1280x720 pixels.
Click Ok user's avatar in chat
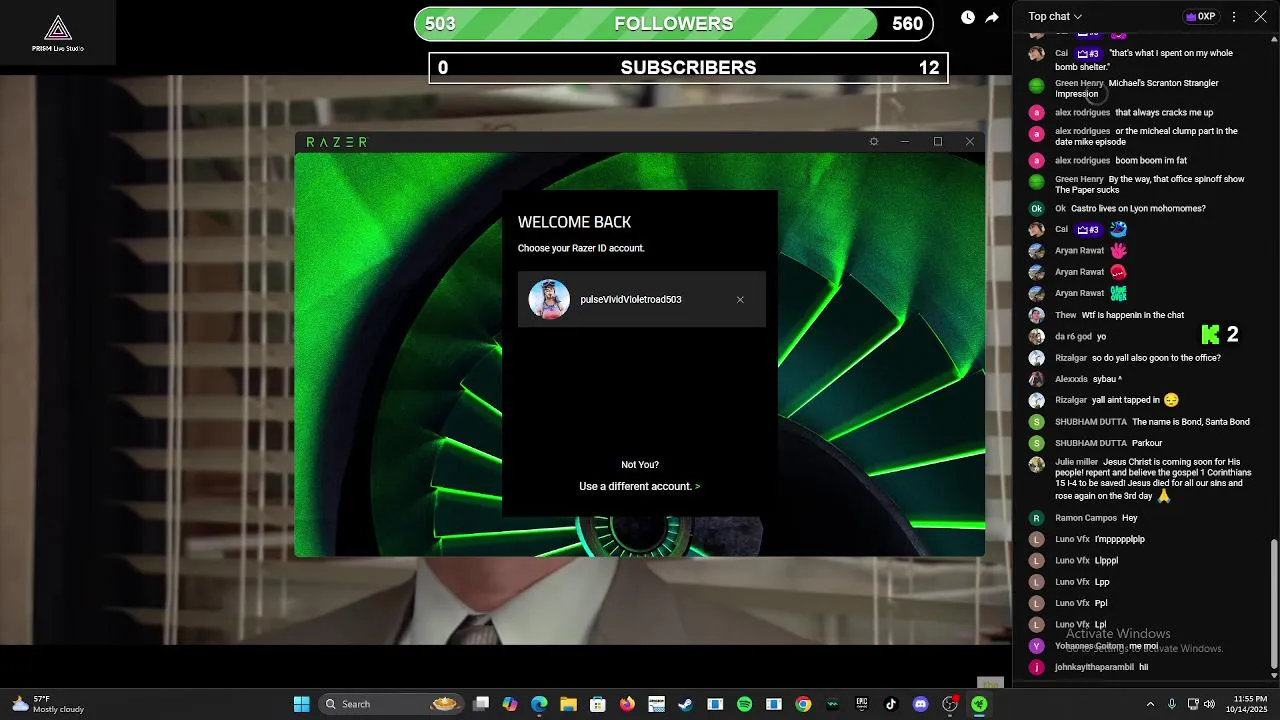click(x=1037, y=209)
